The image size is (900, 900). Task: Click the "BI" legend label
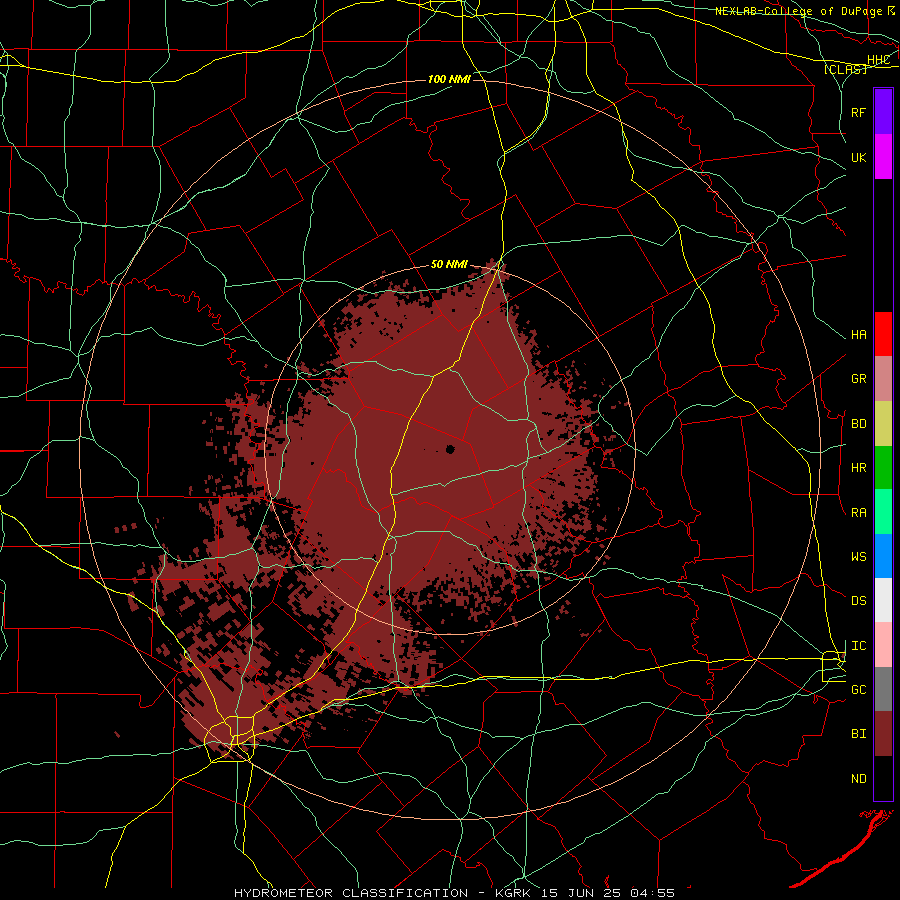click(x=858, y=734)
